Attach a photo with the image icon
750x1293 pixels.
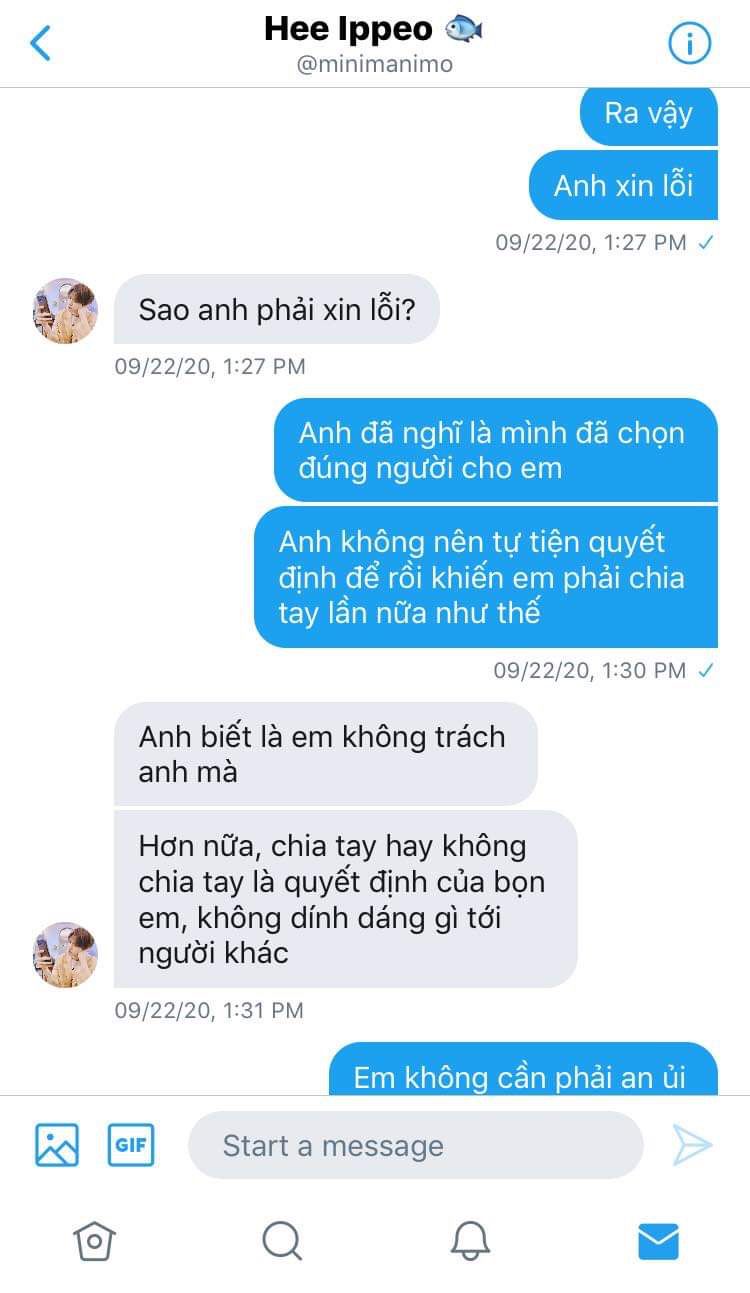57,1145
